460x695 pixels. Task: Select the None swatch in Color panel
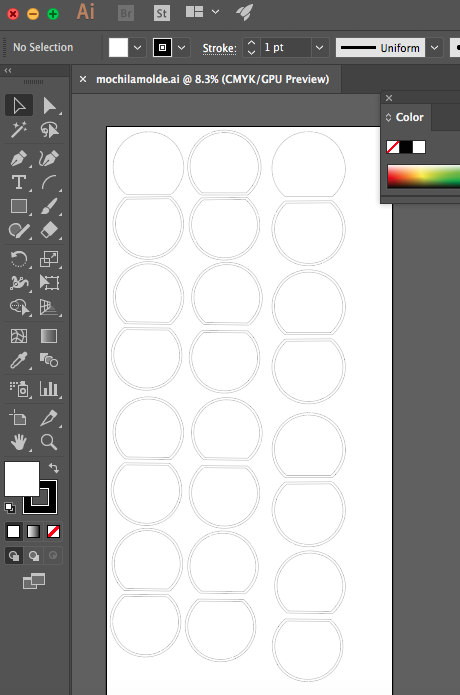(393, 147)
